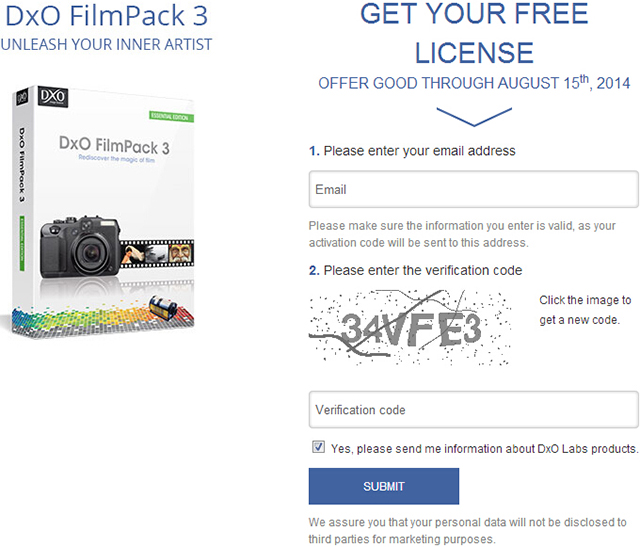Click the blue SUBMIT button
This screenshot has width=640, height=547.
(x=384, y=486)
